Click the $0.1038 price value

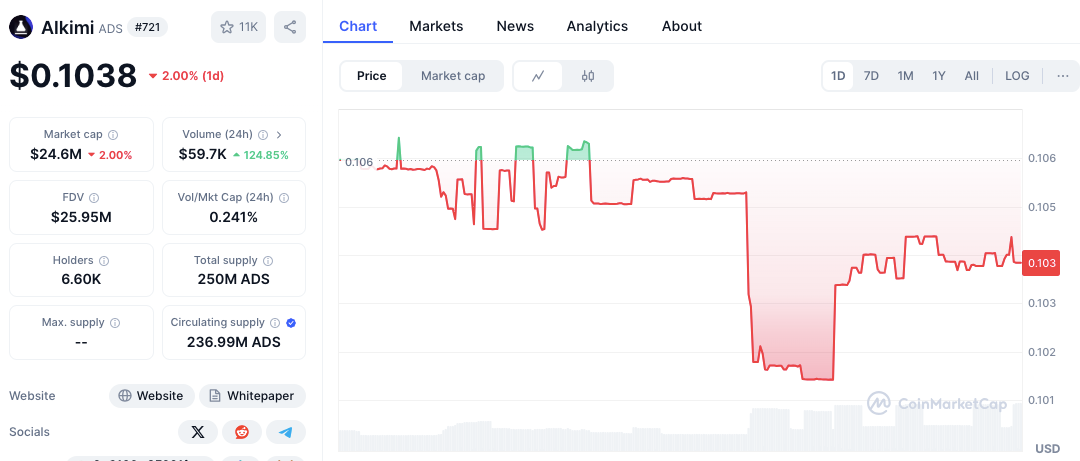(73, 76)
